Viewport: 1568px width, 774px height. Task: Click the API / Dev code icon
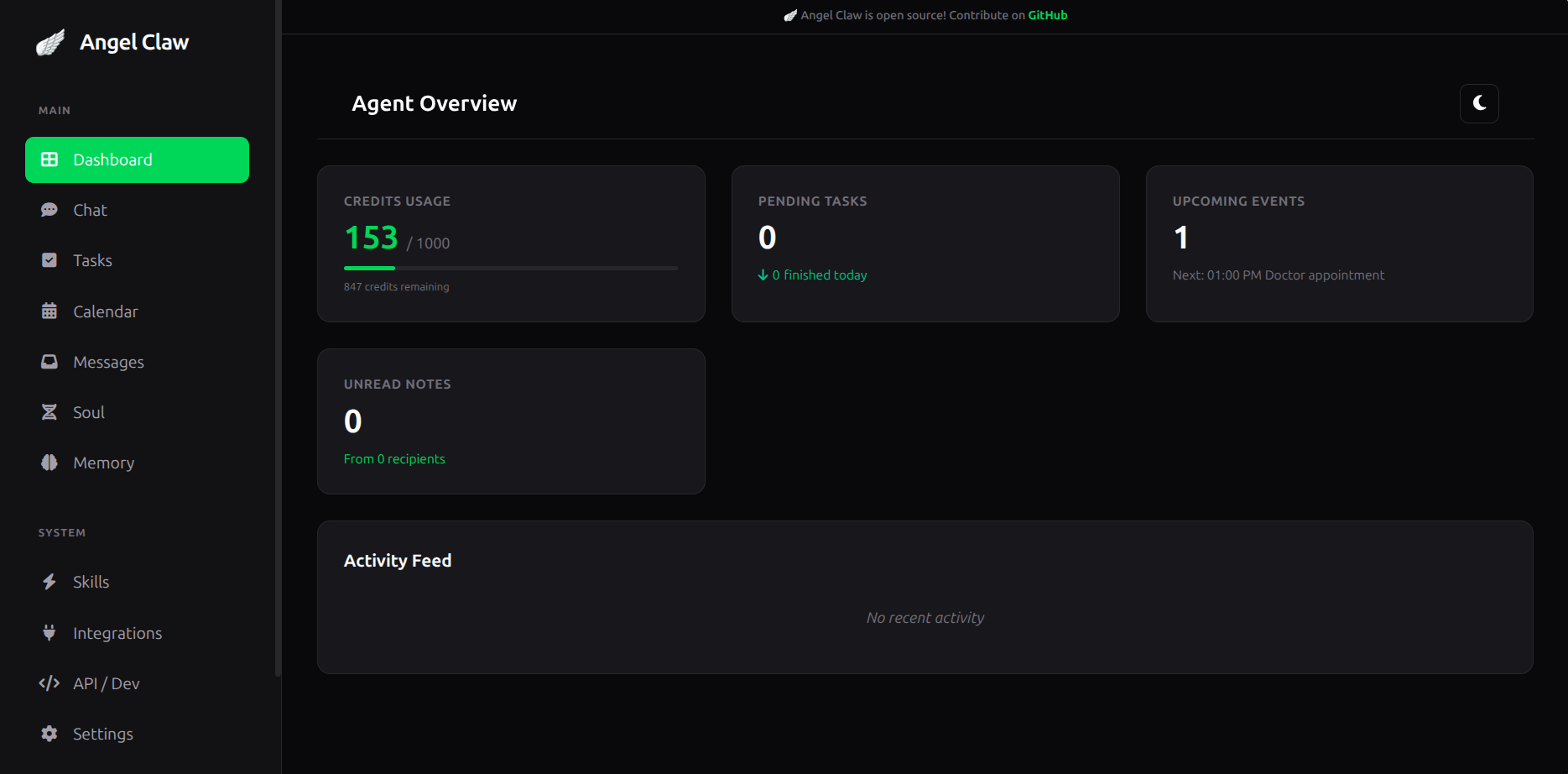tap(49, 683)
